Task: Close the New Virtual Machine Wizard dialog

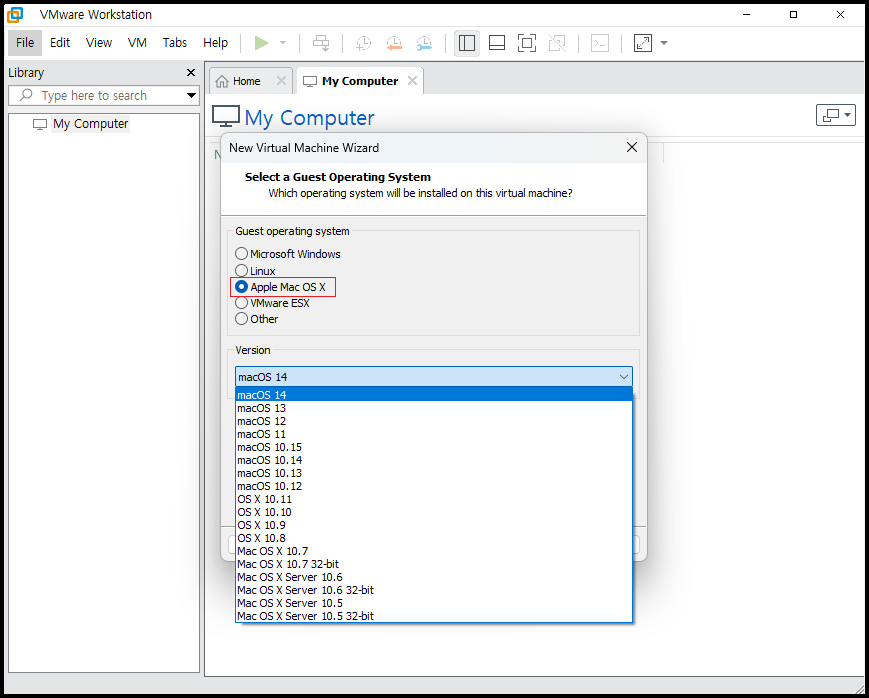Action: click(632, 147)
